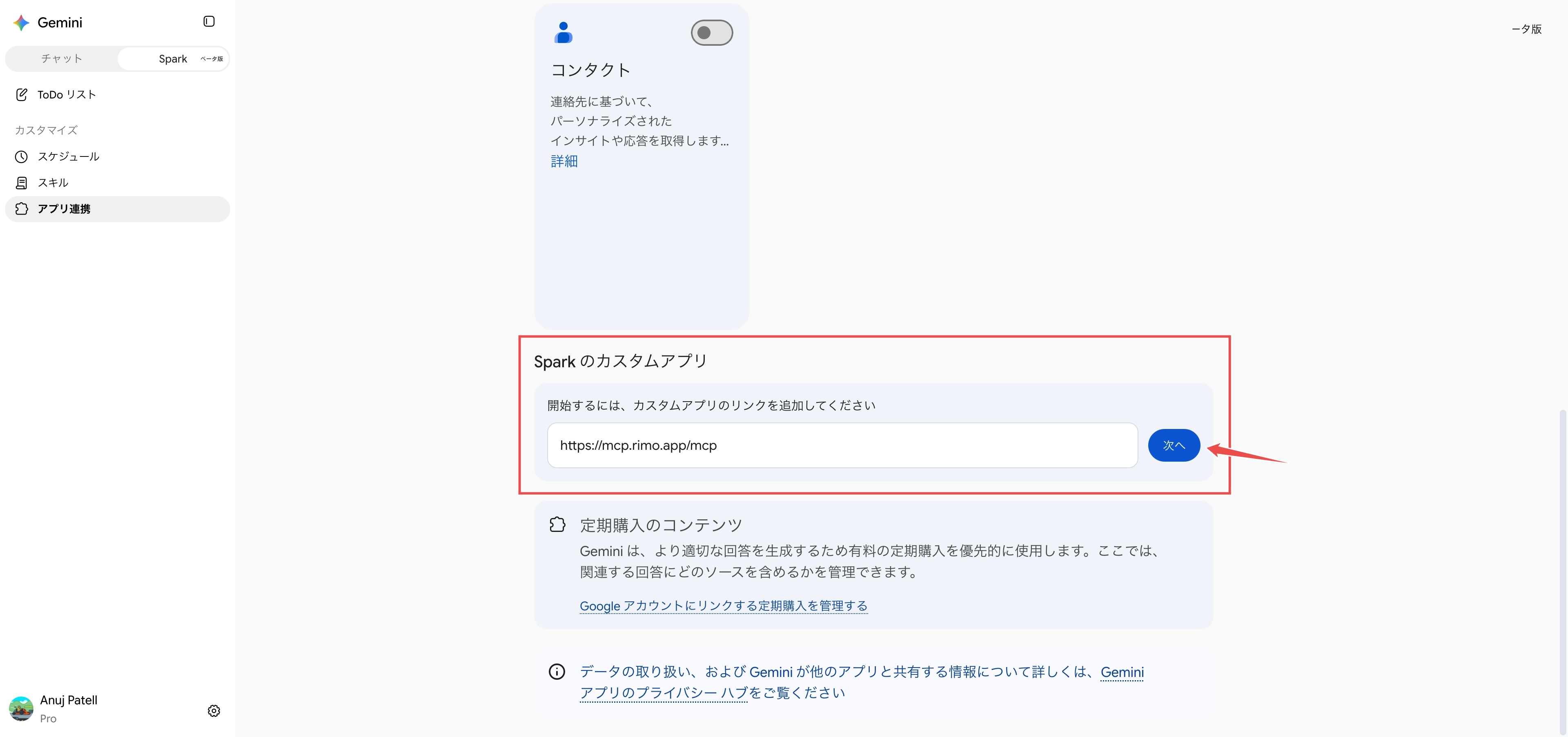Click the skills document icon
The height and width of the screenshot is (737, 1568).
tap(21, 183)
